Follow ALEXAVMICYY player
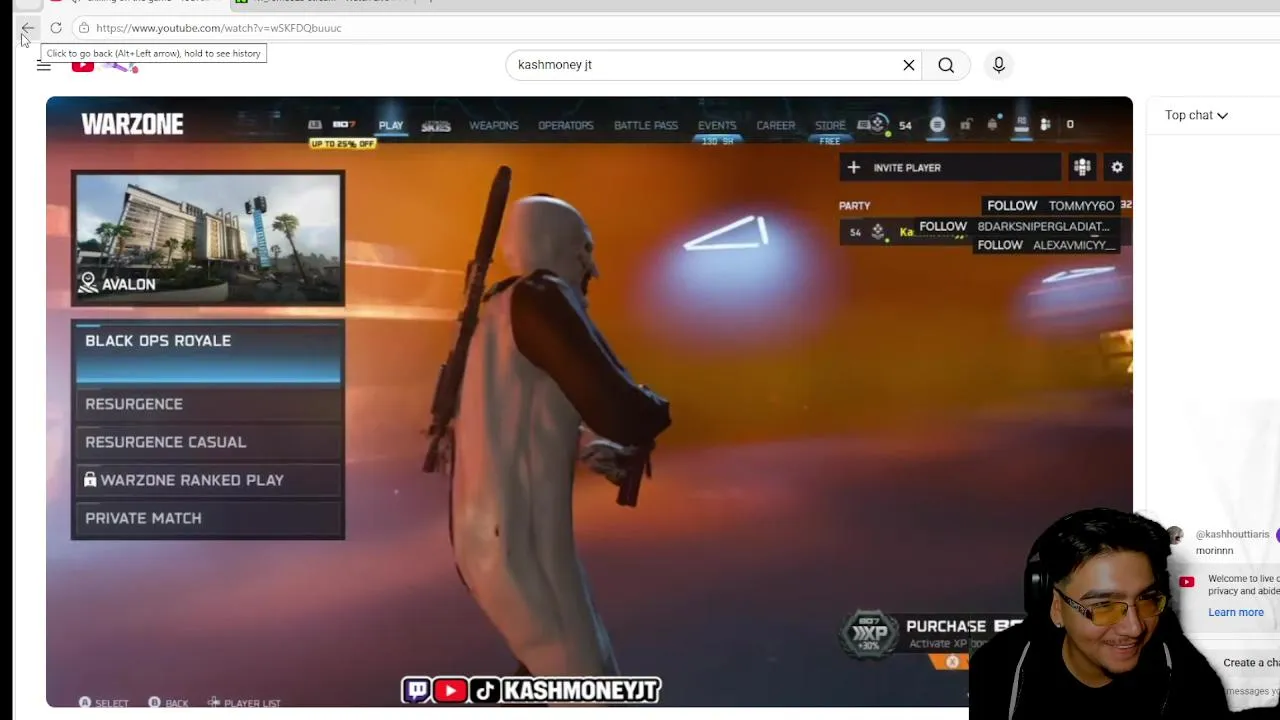Screen dimensions: 1280x720 click(1045, 245)
